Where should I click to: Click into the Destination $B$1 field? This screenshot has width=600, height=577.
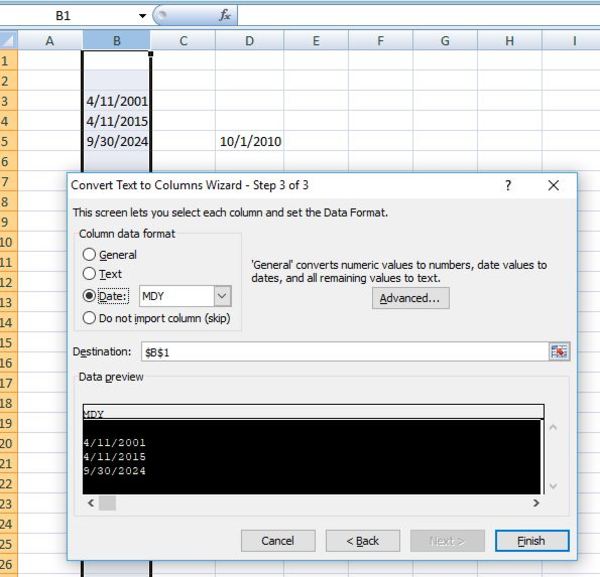coord(344,352)
